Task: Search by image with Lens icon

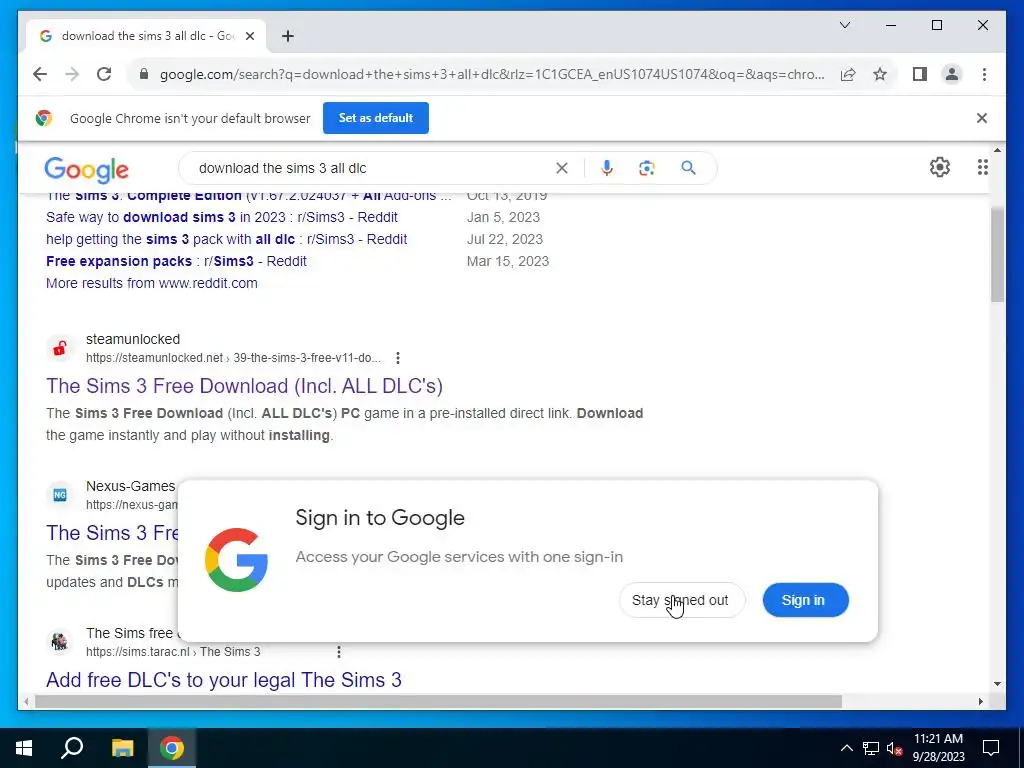Action: click(647, 168)
